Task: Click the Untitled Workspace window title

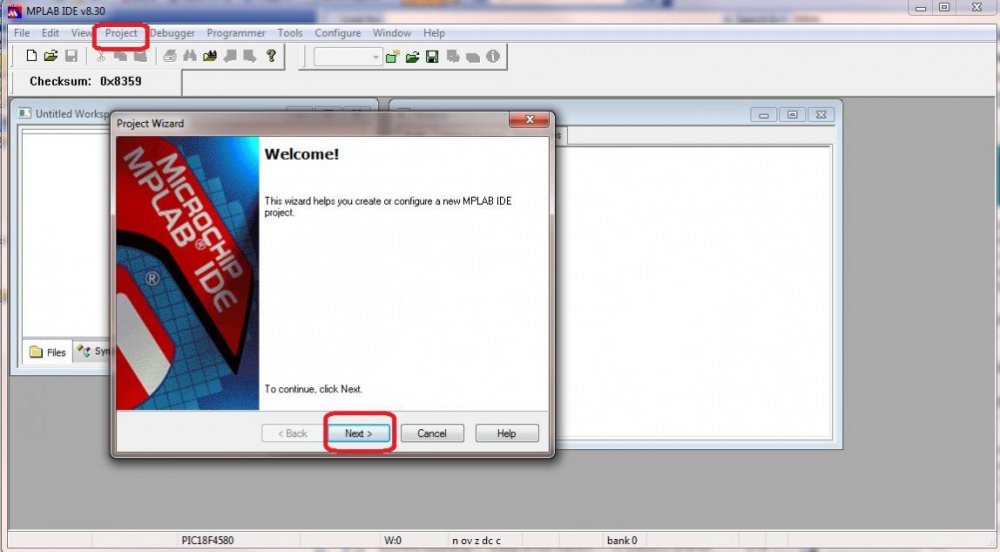Action: point(71,114)
